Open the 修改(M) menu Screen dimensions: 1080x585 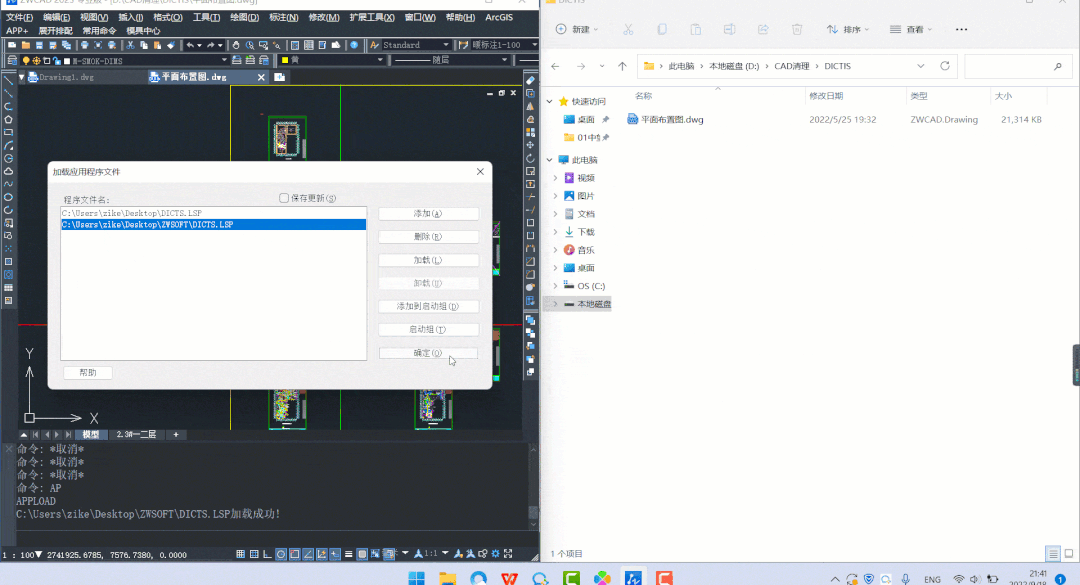click(x=324, y=17)
